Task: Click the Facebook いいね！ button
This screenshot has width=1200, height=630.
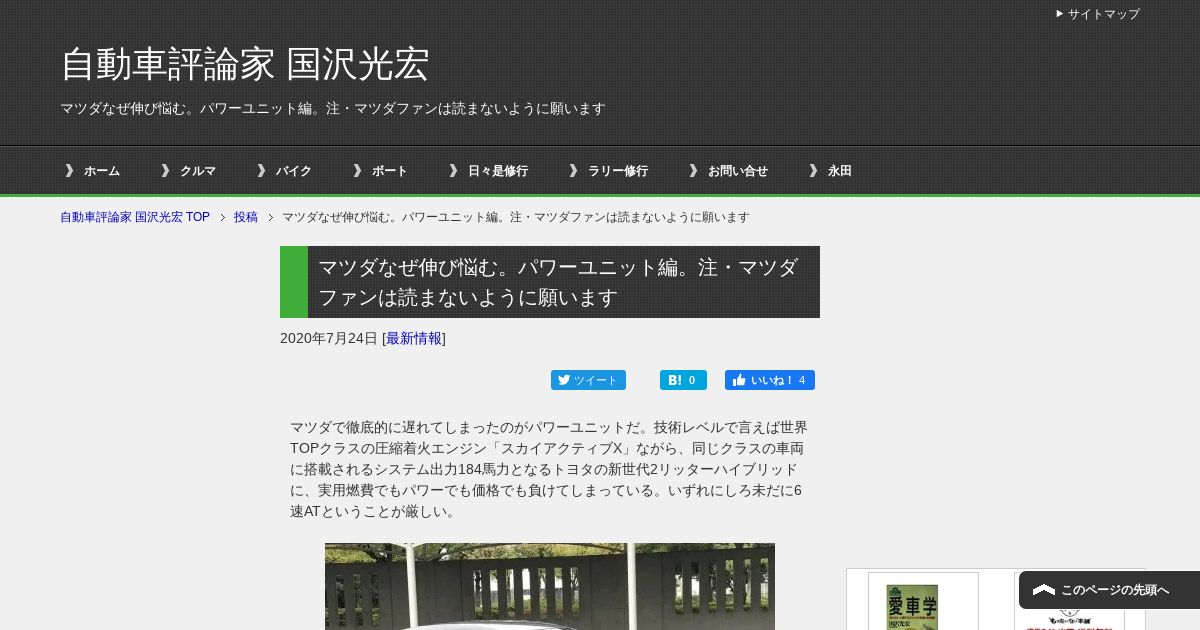Action: point(770,380)
